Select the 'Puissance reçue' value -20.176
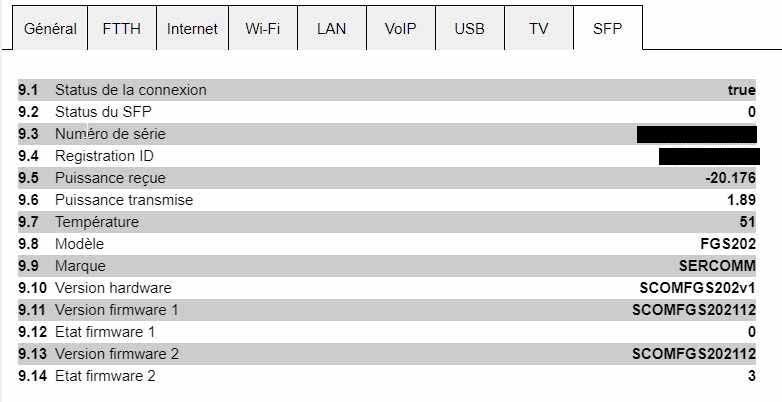This screenshot has width=782, height=402. [730, 178]
